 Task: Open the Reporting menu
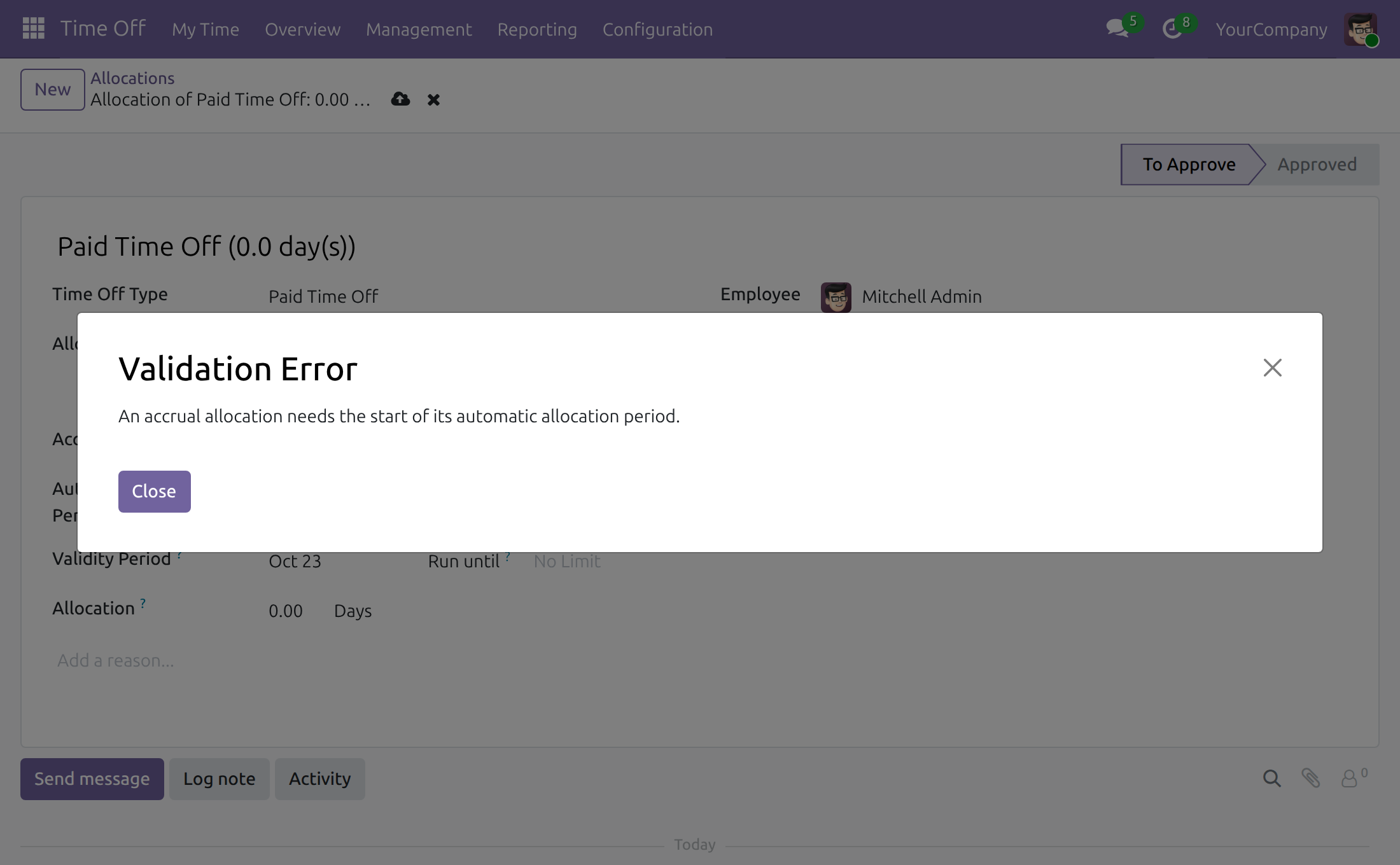537,29
